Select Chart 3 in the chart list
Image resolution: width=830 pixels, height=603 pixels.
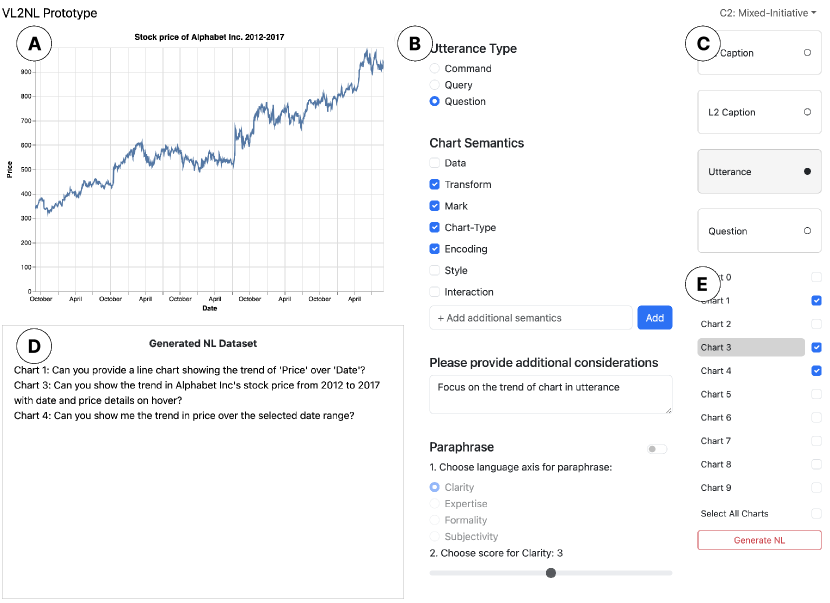pos(750,347)
